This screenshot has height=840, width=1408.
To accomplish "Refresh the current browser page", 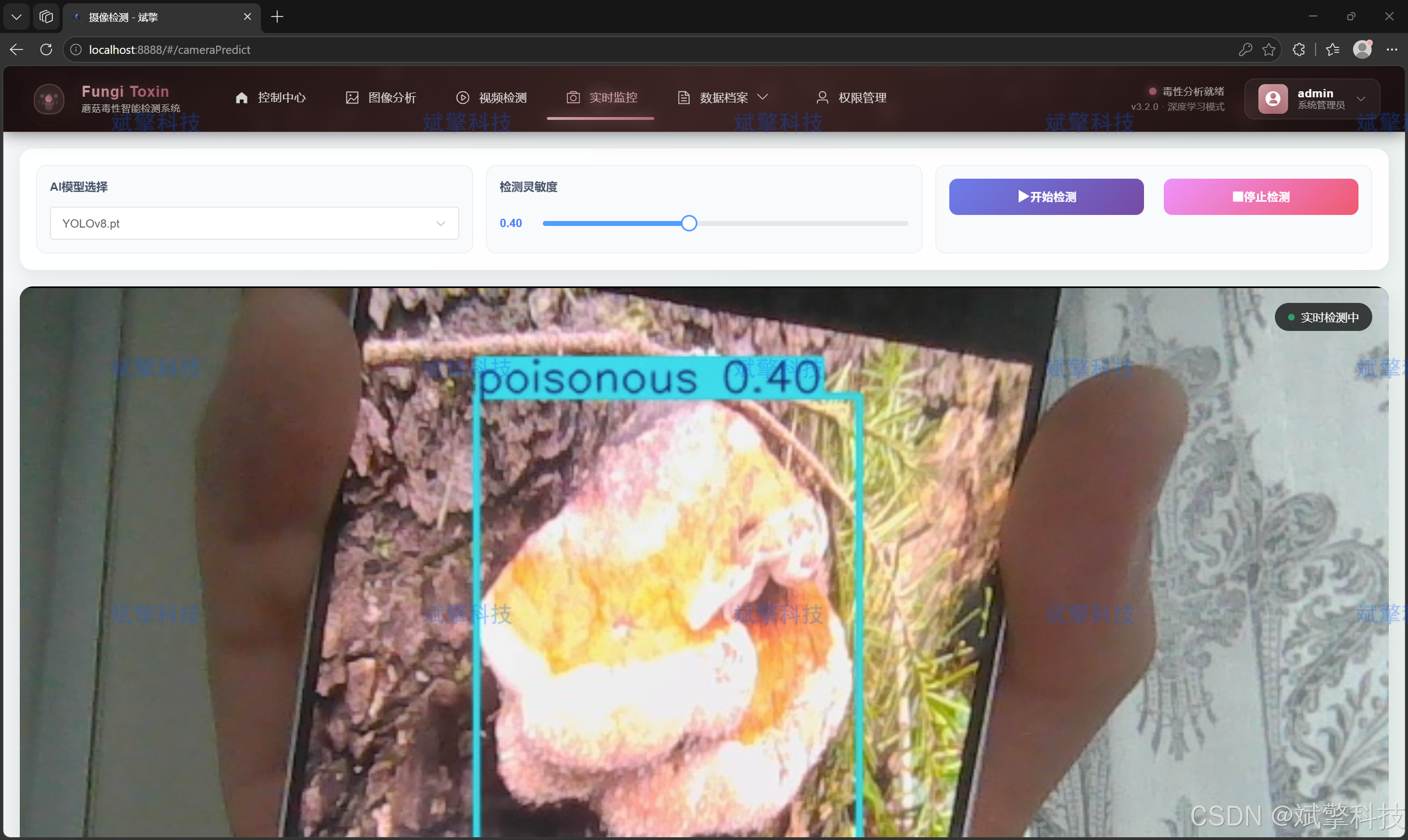I will 46,50.
